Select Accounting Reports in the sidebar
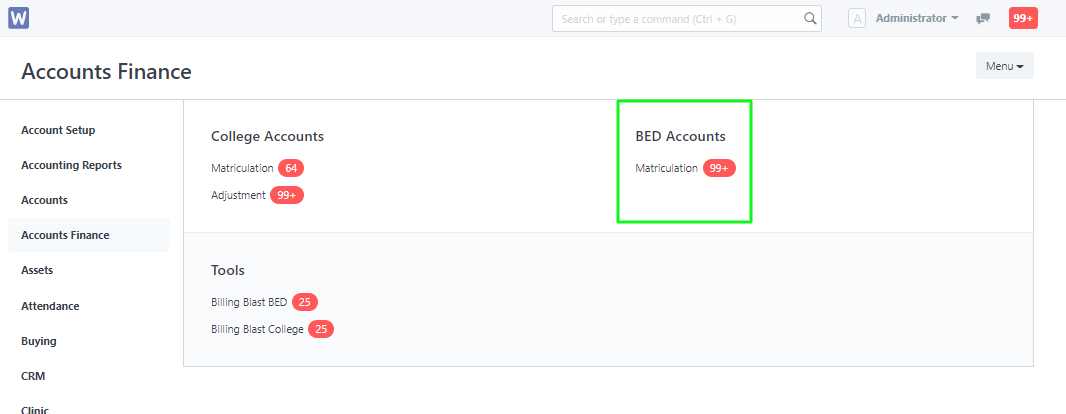This screenshot has width=1066, height=414. pos(71,165)
